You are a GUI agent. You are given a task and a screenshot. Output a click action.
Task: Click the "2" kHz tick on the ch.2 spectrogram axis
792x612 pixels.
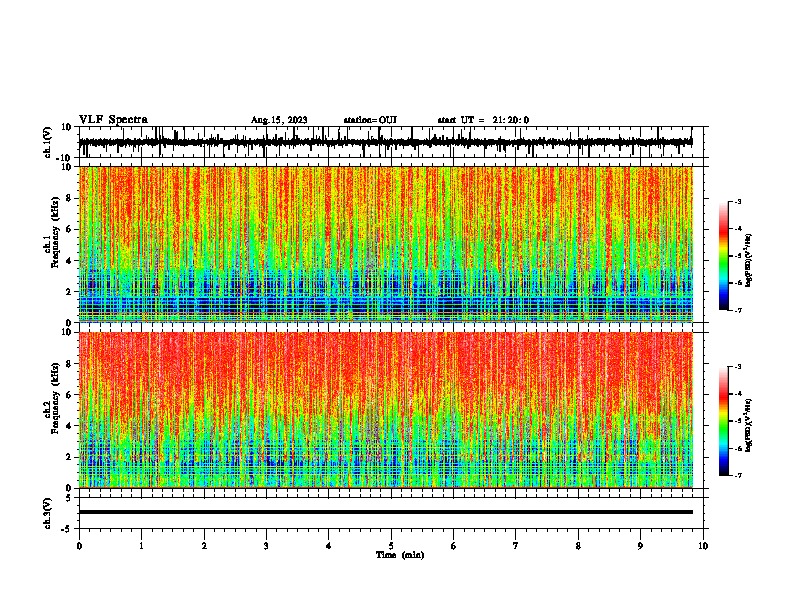point(69,457)
